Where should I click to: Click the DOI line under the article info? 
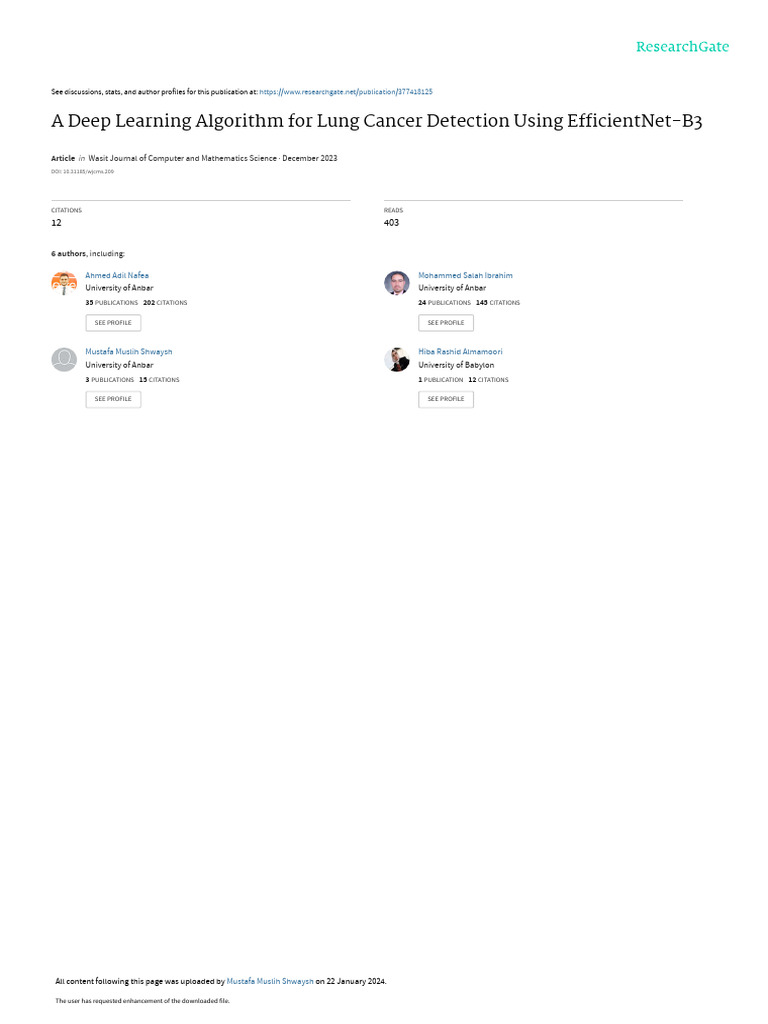coord(82,172)
